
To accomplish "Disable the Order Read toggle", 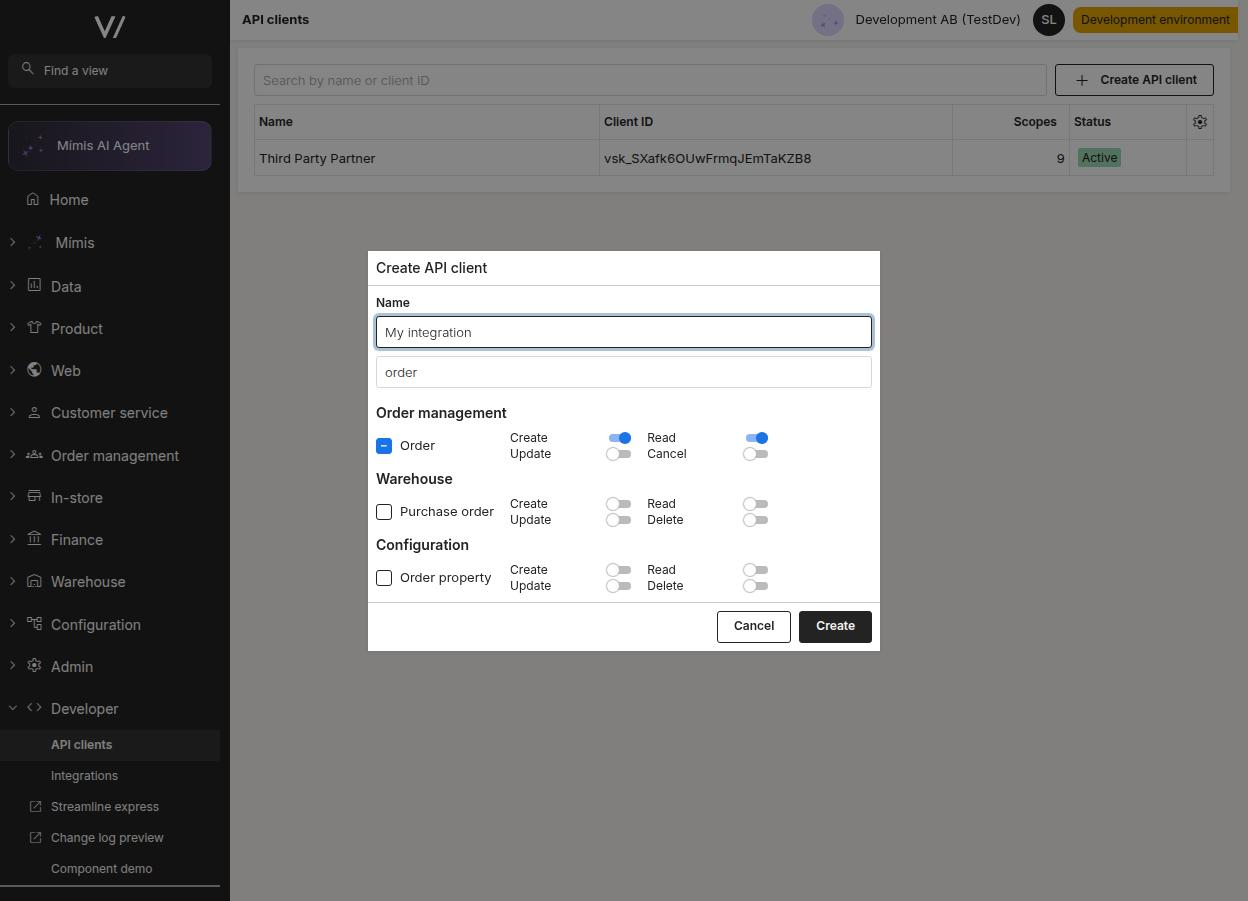I will point(756,438).
